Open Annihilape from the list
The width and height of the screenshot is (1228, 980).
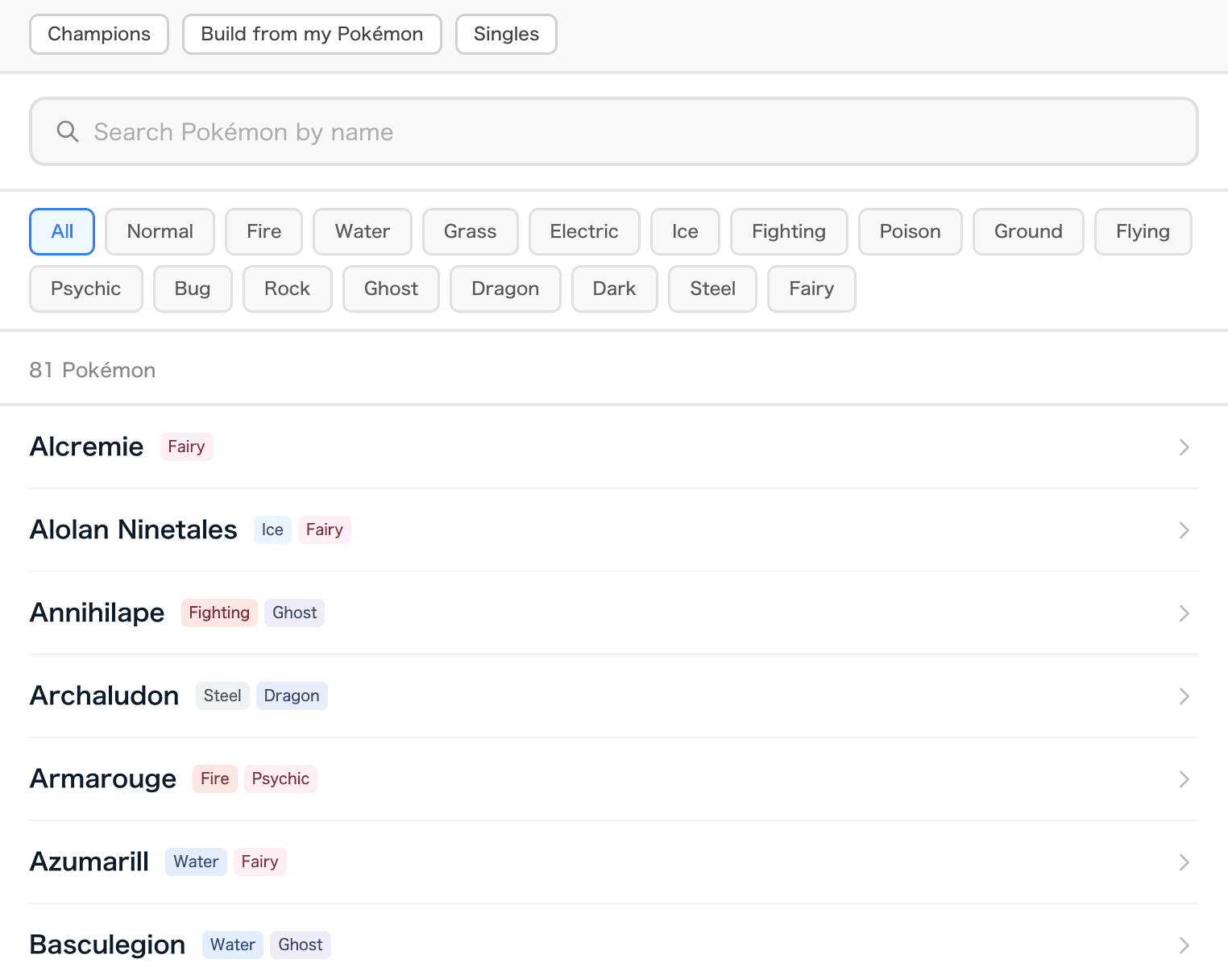[97, 612]
